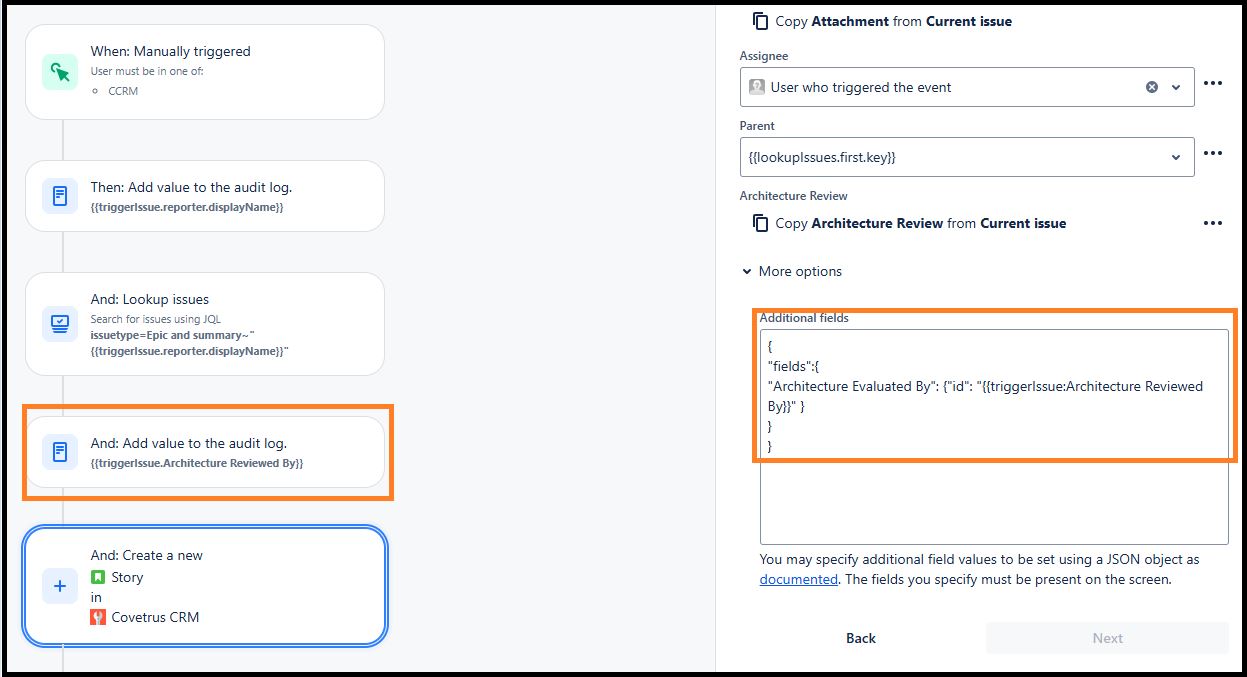Click the copy icon for Architecture Review
The image size is (1247, 677).
(x=761, y=223)
